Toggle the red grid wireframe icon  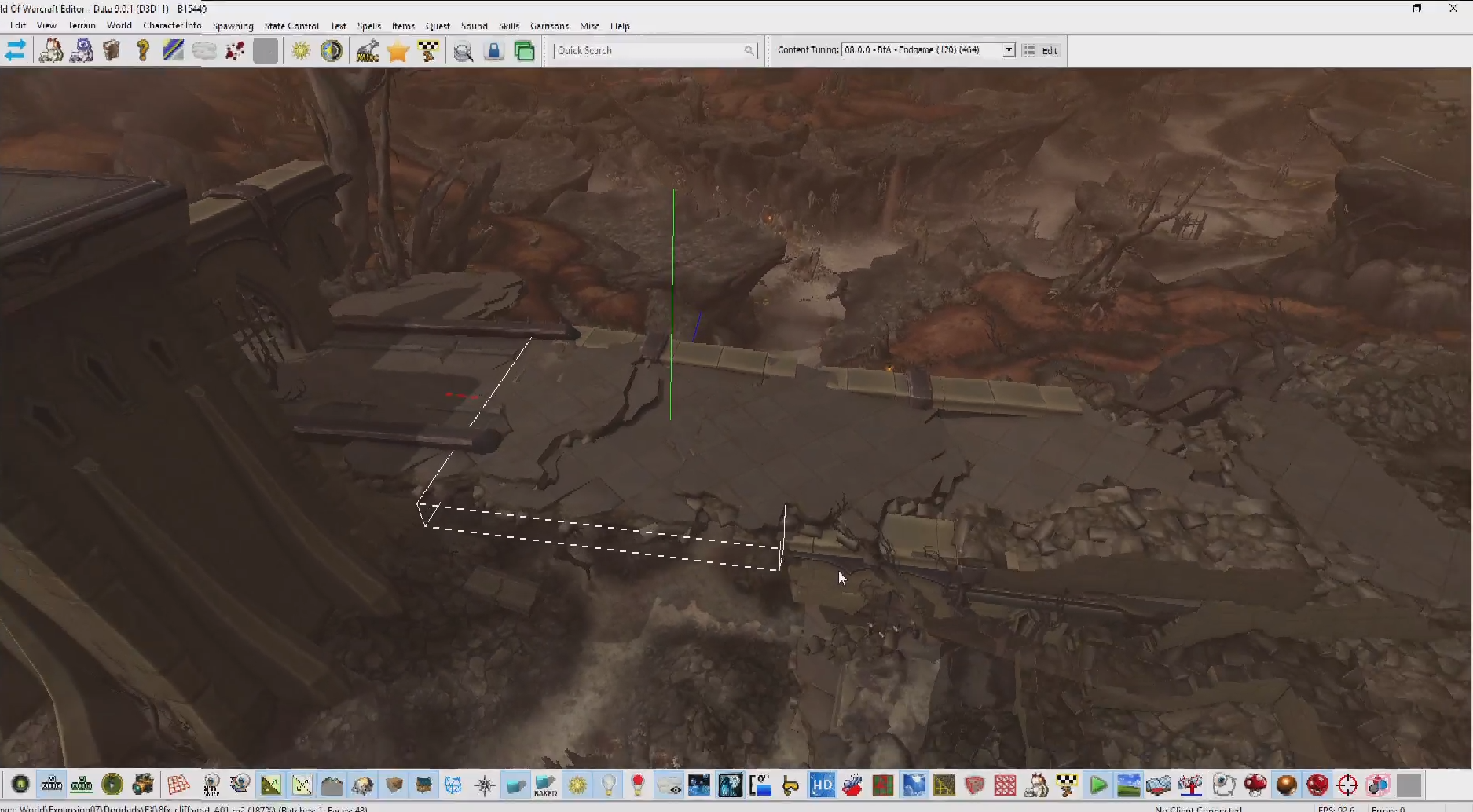(178, 784)
